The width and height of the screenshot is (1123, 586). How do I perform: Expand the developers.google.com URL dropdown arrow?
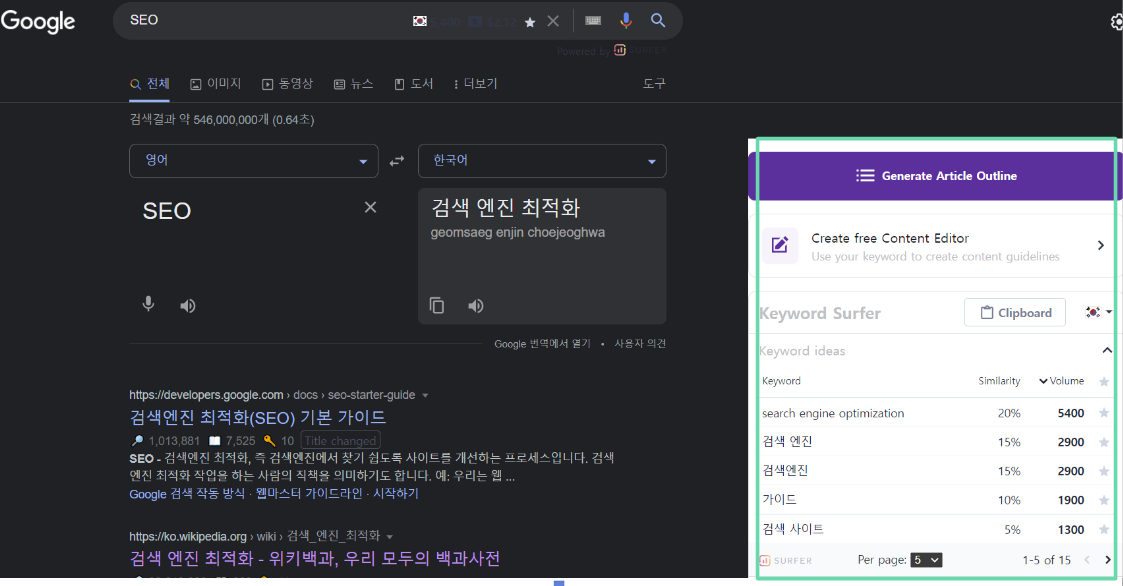coord(425,395)
